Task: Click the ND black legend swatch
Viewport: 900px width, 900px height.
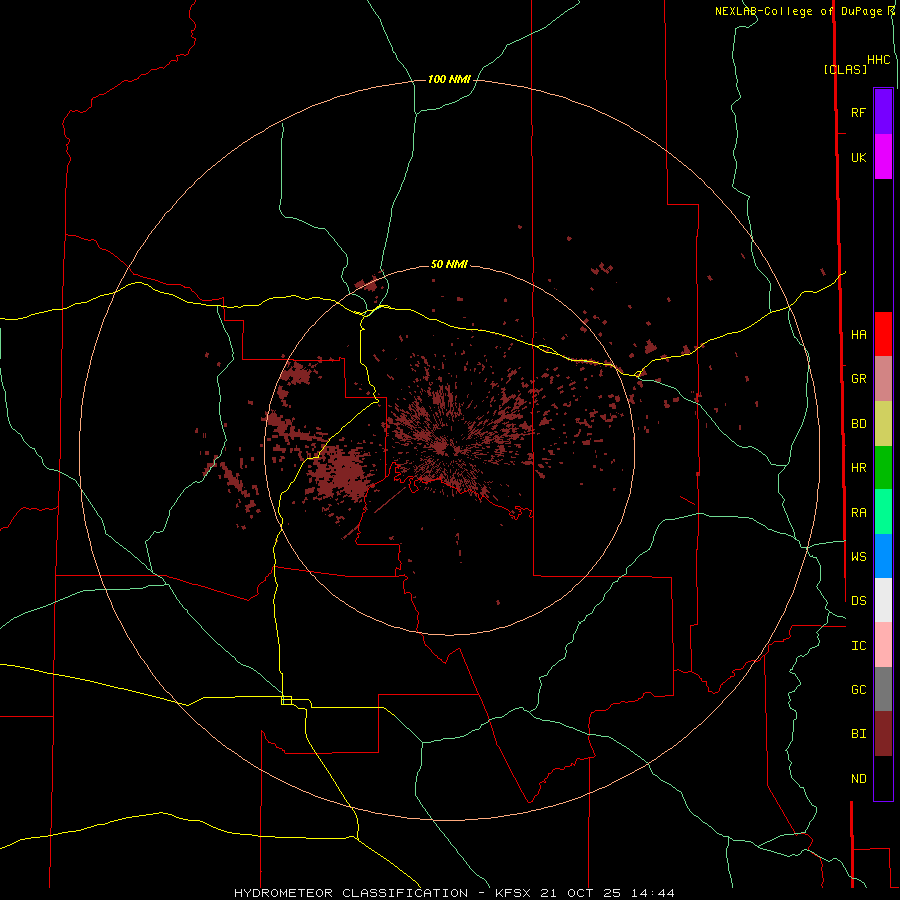Action: [883, 778]
